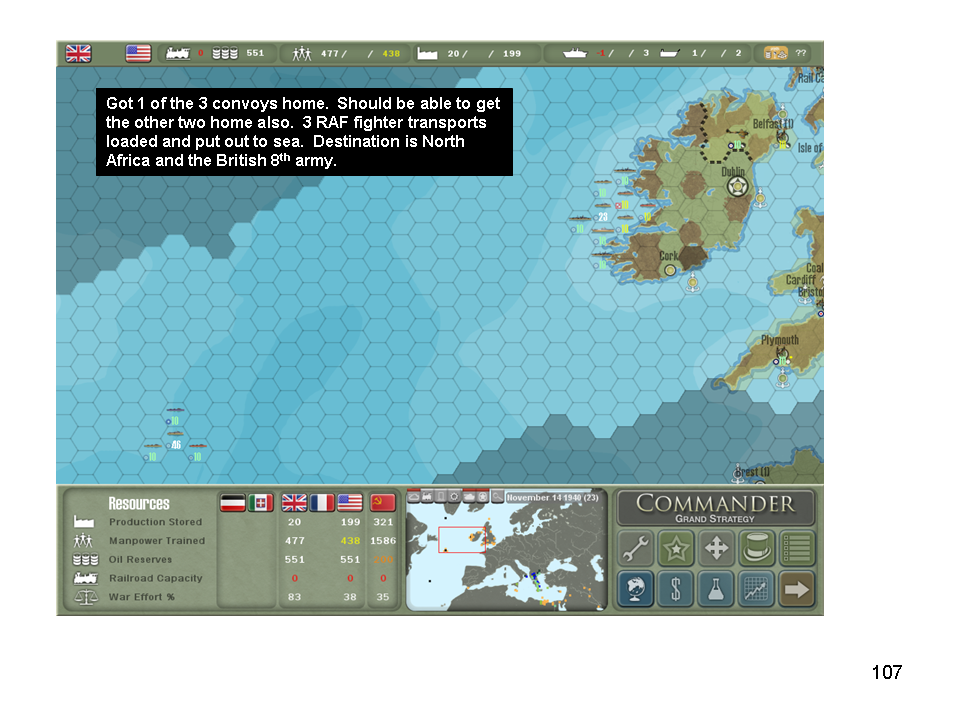Select the four-arrow move icon
This screenshot has height=720, width=960.
click(x=717, y=549)
